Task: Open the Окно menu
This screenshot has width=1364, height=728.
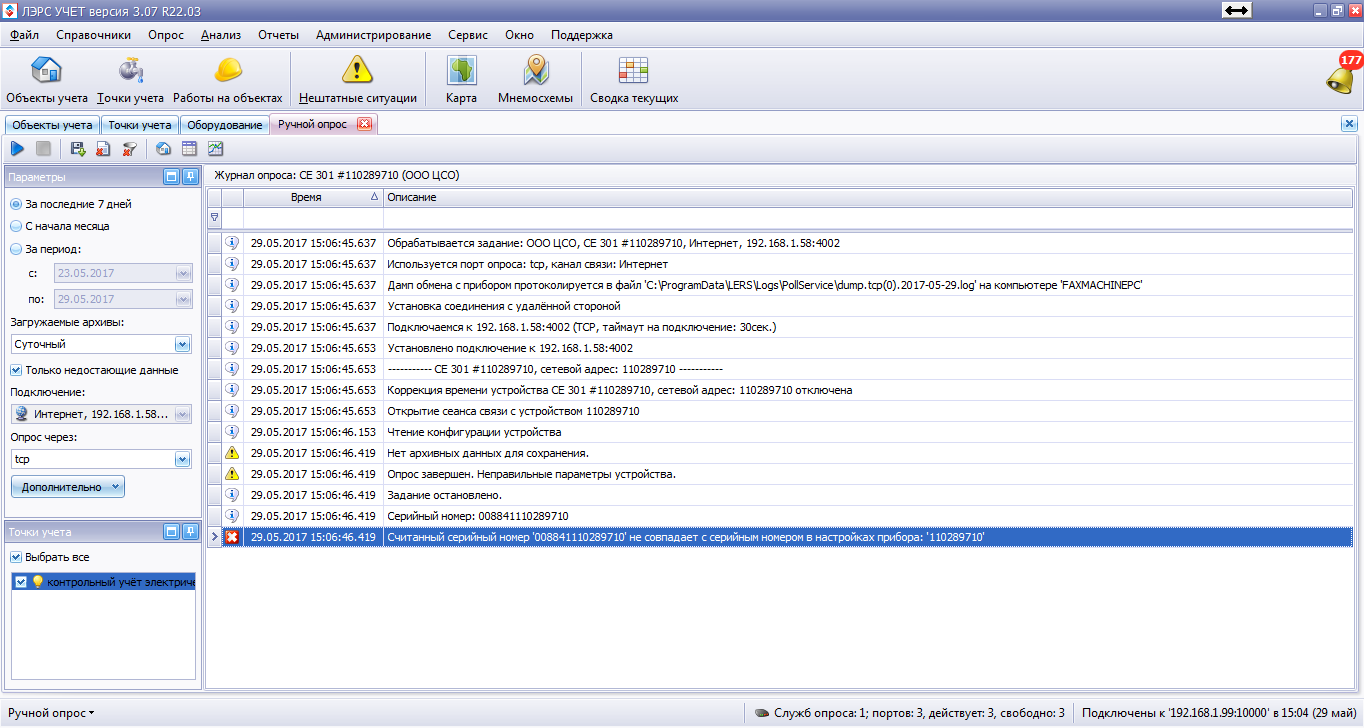Action: click(520, 35)
